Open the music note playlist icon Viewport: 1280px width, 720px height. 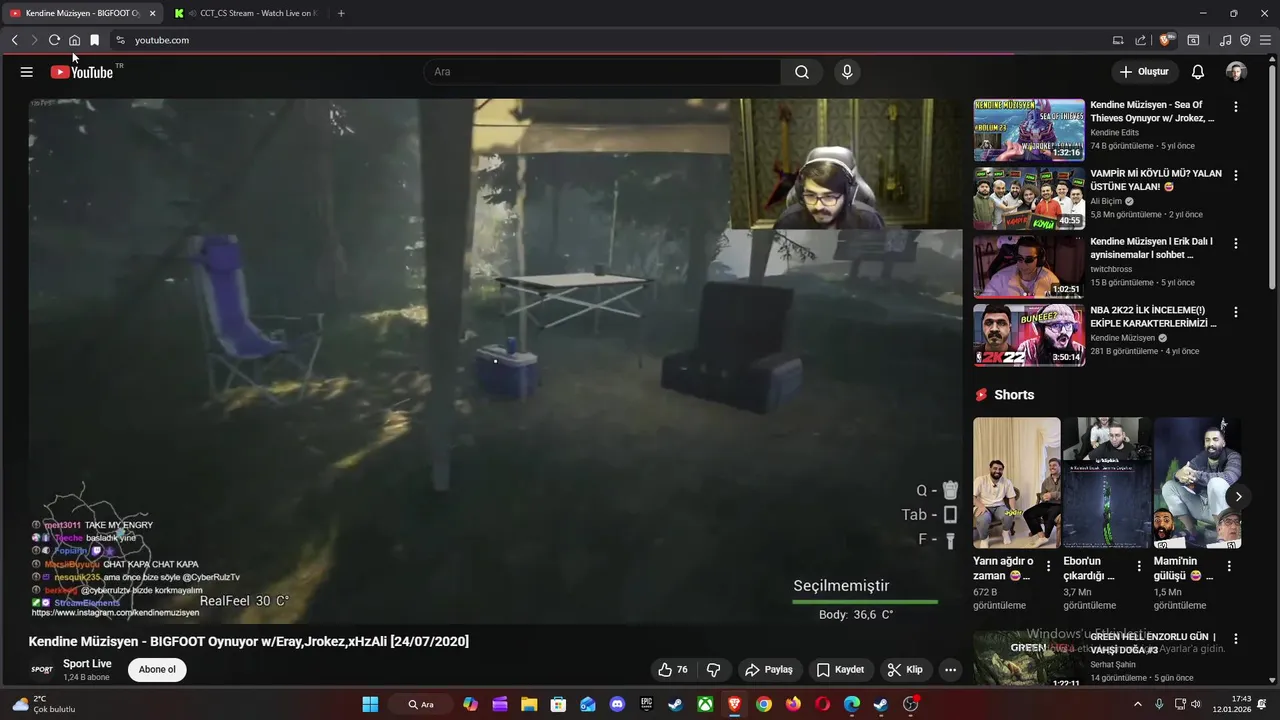pos(1226,40)
